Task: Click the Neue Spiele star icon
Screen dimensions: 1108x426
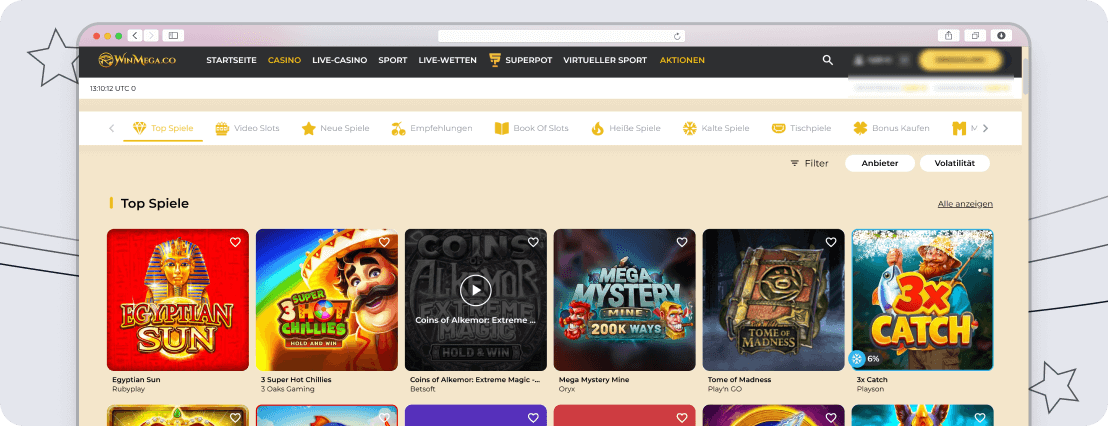Action: pyautogui.click(x=308, y=129)
